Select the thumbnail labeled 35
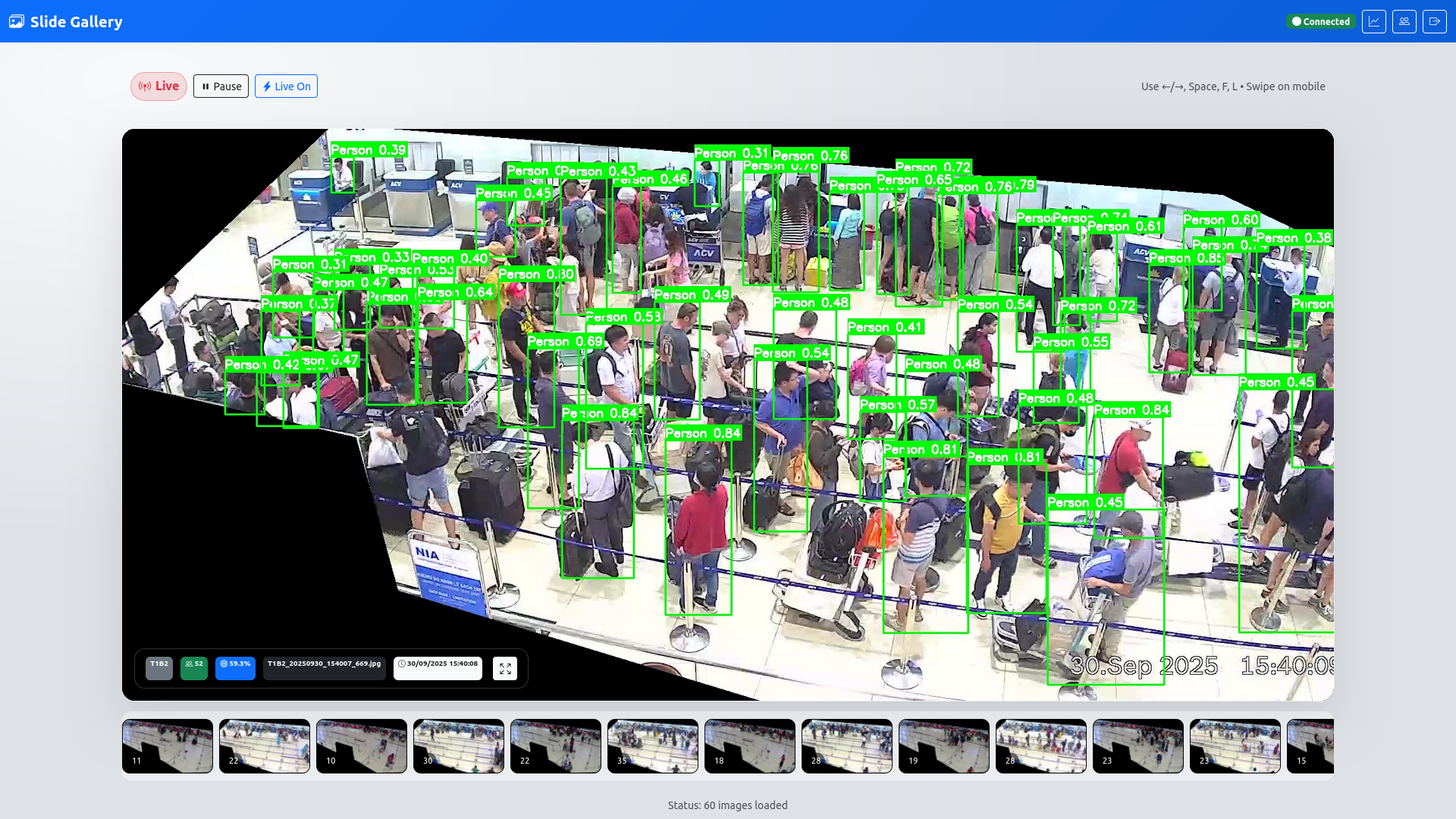 pyautogui.click(x=653, y=746)
